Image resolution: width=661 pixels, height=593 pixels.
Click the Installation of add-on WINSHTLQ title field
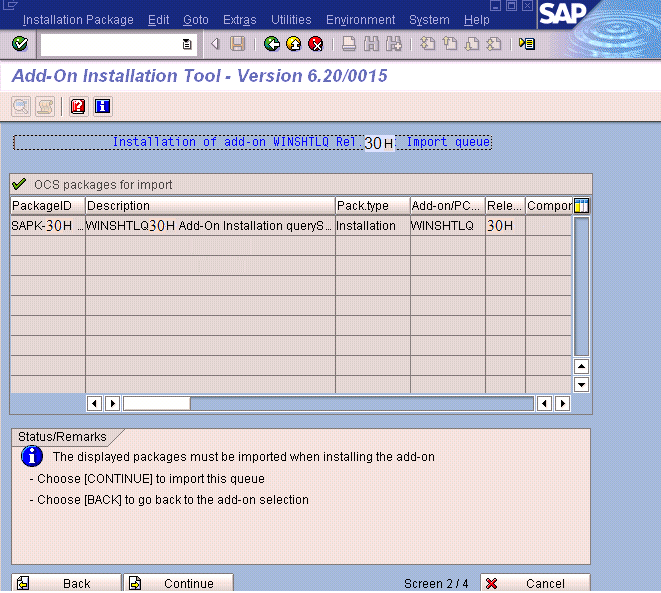(x=253, y=142)
